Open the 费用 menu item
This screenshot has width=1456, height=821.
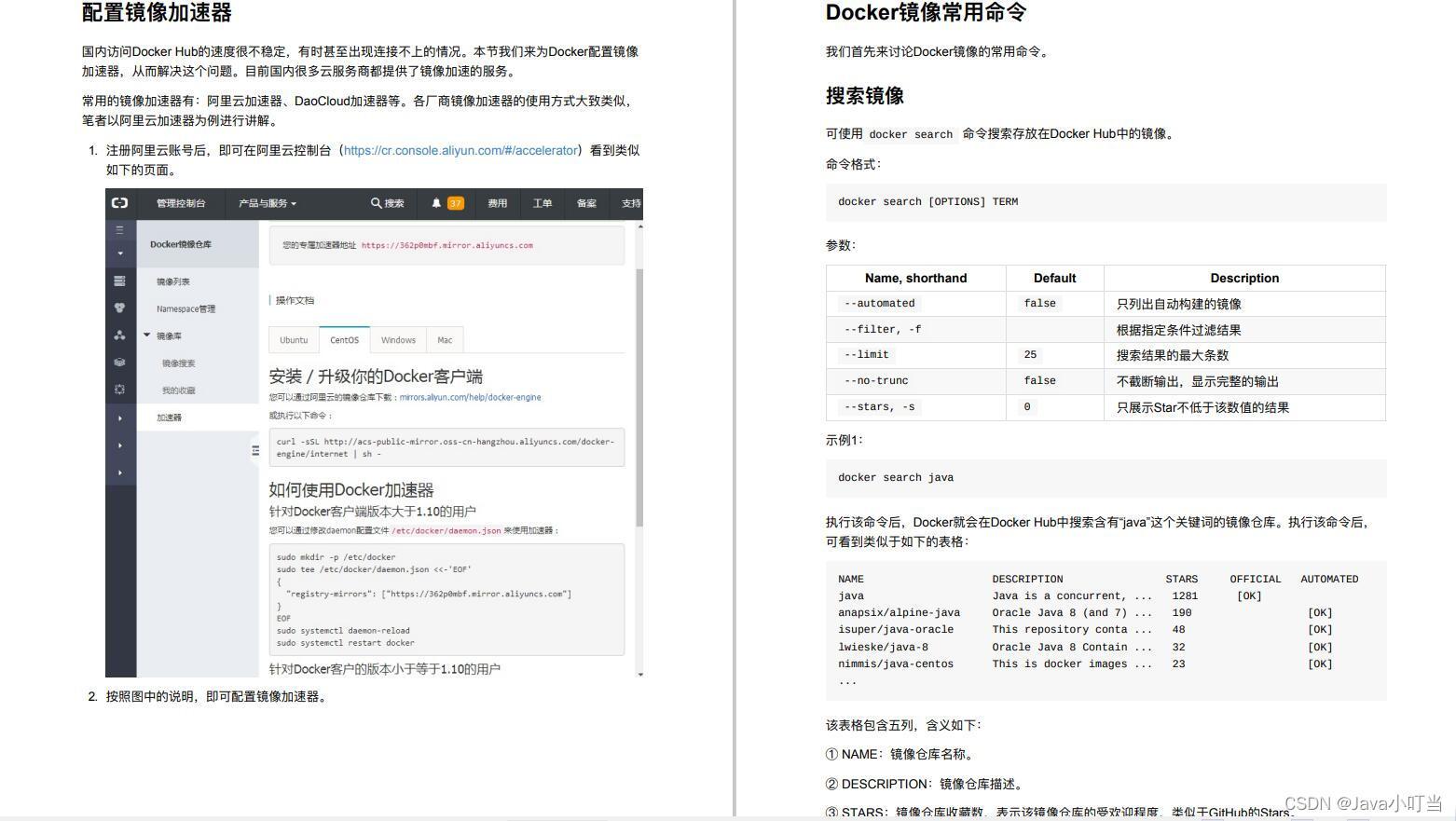(498, 203)
